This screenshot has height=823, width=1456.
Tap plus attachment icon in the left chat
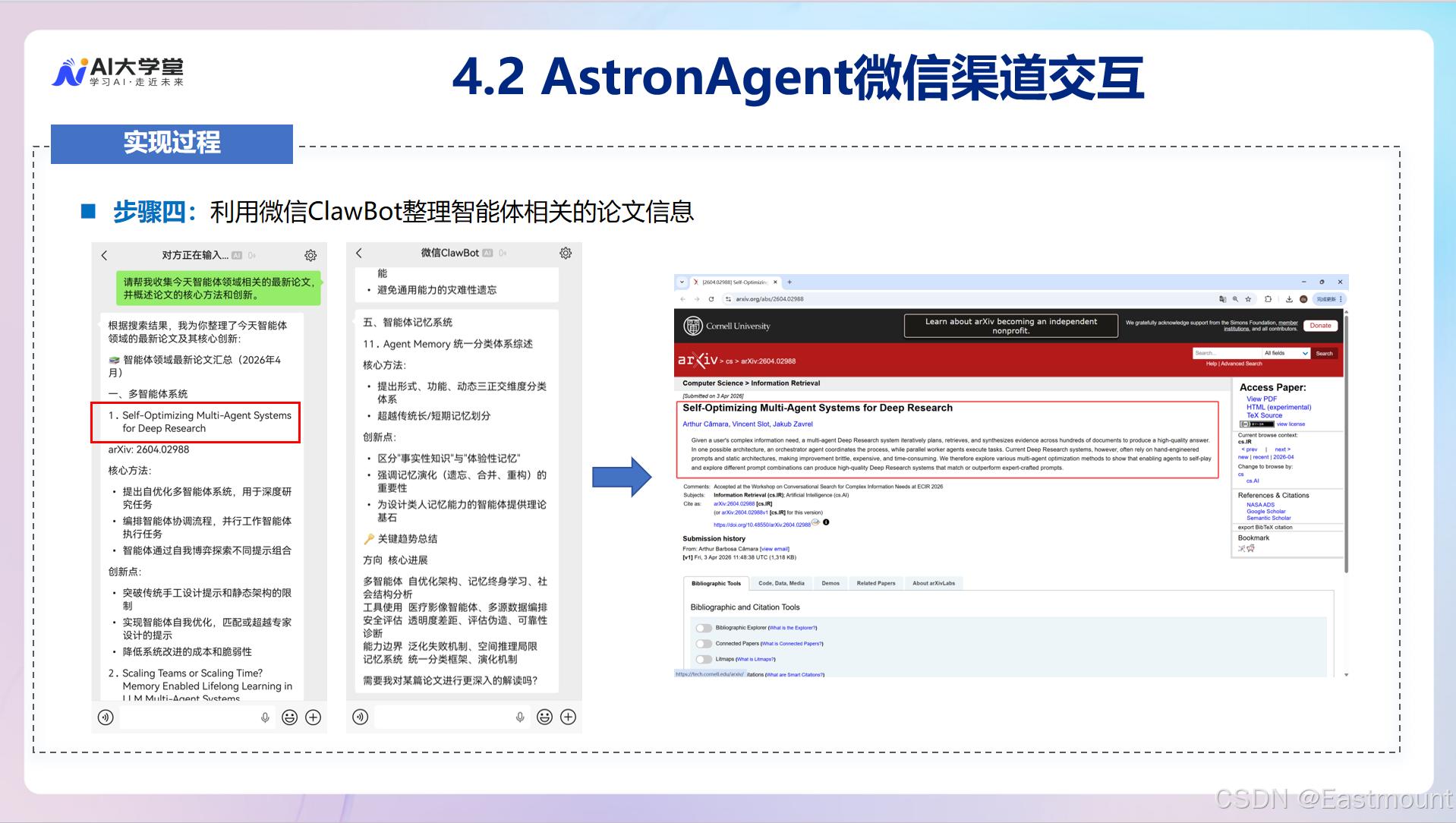[x=313, y=717]
